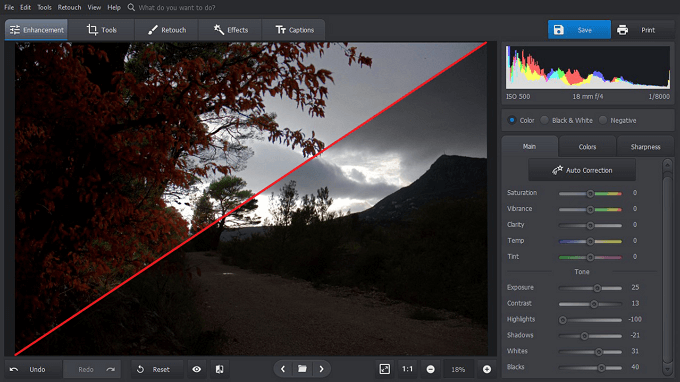
Task: Click the Highlights value -100
Action: pos(635,319)
